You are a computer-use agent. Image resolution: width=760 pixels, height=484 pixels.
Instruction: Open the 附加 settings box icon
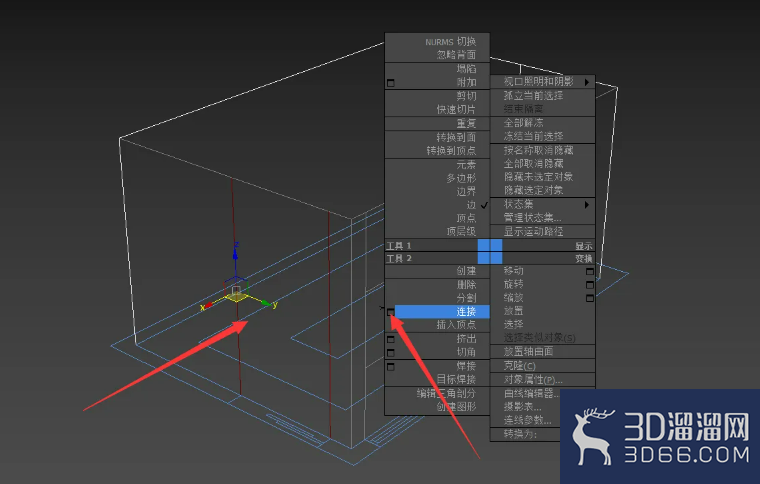pyautogui.click(x=391, y=83)
